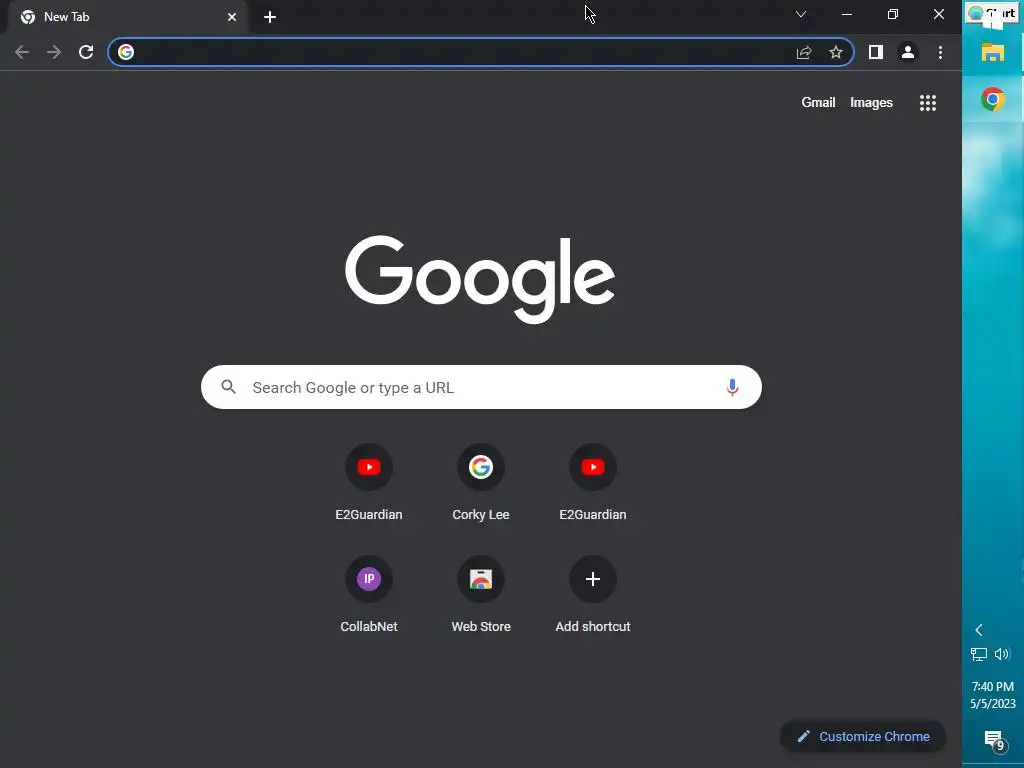Click the Google logo
Screen dimensions: 1024x768
click(x=480, y=279)
